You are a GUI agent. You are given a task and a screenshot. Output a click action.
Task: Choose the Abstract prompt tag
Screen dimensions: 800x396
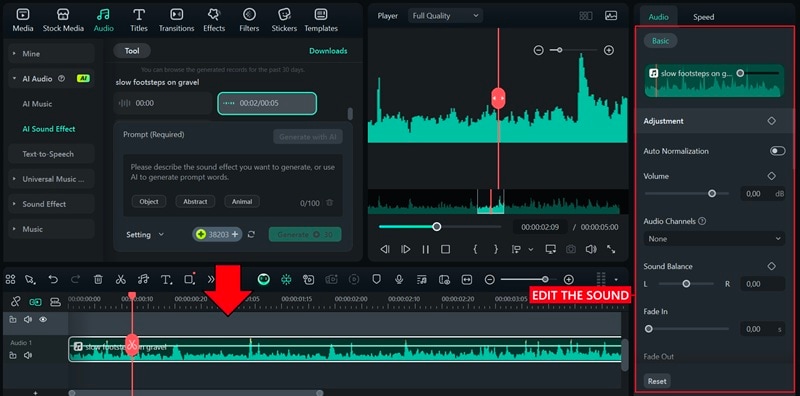(195, 202)
